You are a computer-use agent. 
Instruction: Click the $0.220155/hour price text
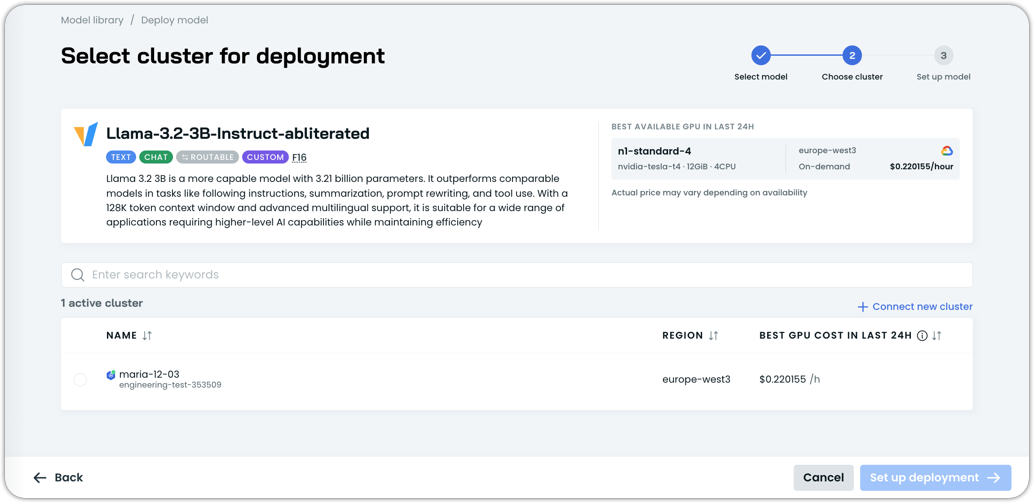[x=921, y=167]
